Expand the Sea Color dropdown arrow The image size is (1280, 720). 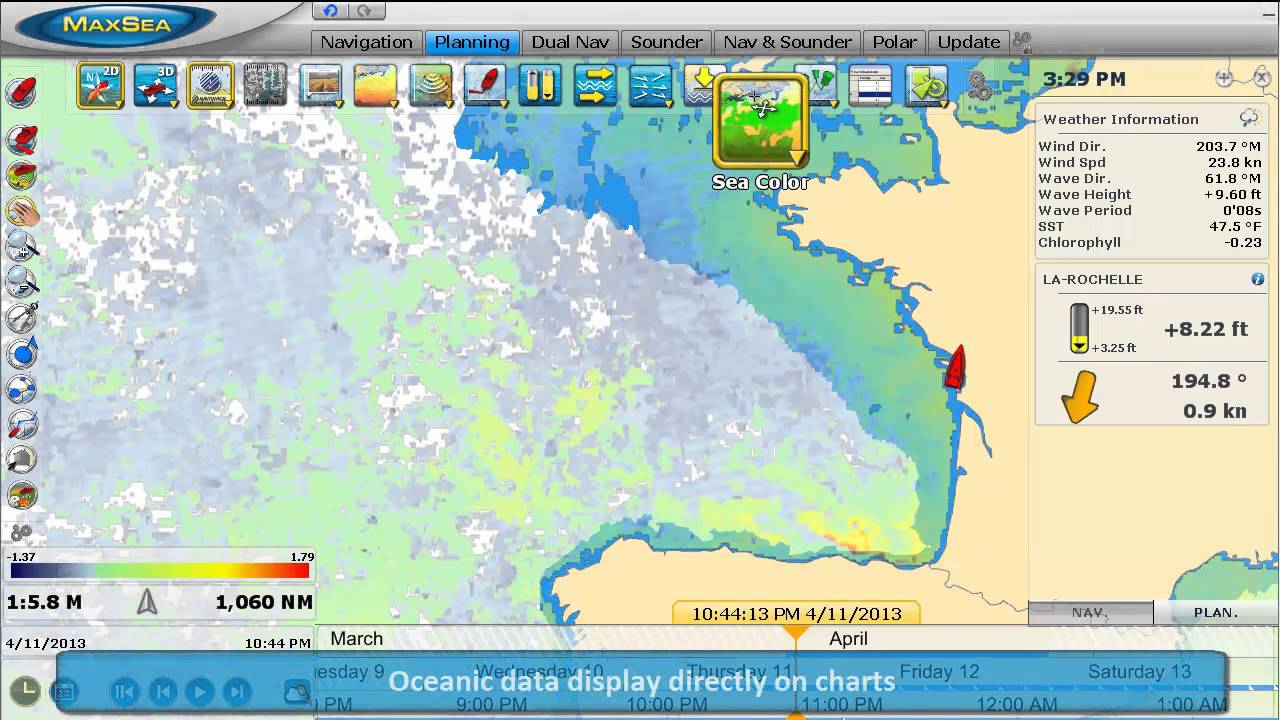[797, 157]
